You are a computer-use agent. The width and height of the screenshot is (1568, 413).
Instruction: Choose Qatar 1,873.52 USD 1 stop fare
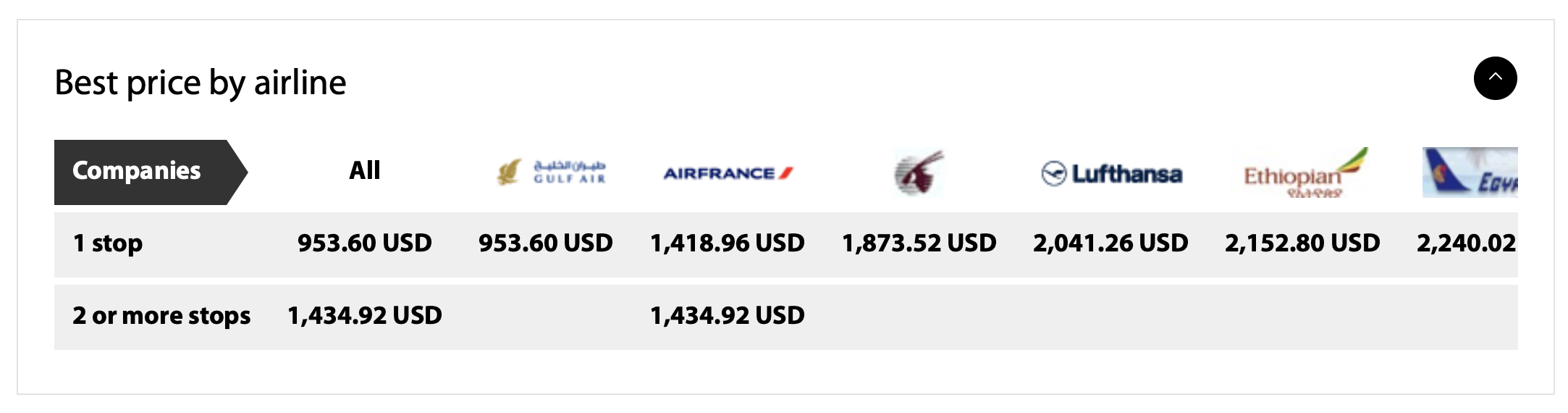click(x=919, y=243)
